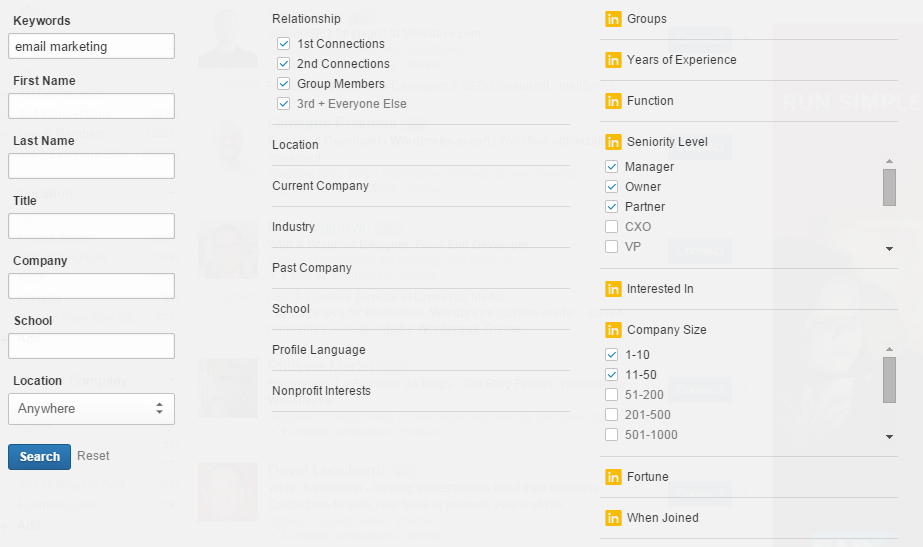Click the premium icon next to Company Size
The height and width of the screenshot is (547, 923).
(613, 330)
